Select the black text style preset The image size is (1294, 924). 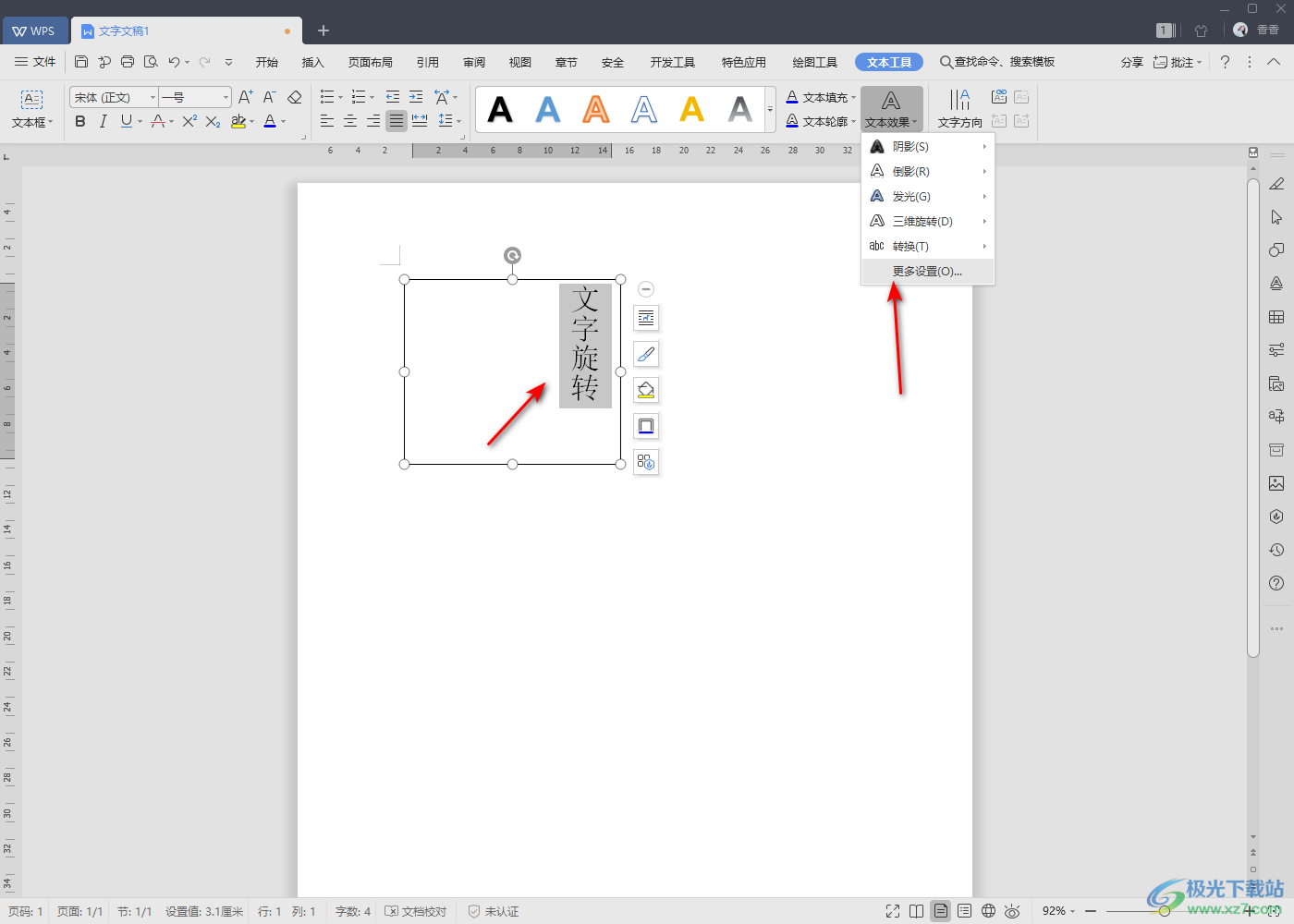click(500, 110)
